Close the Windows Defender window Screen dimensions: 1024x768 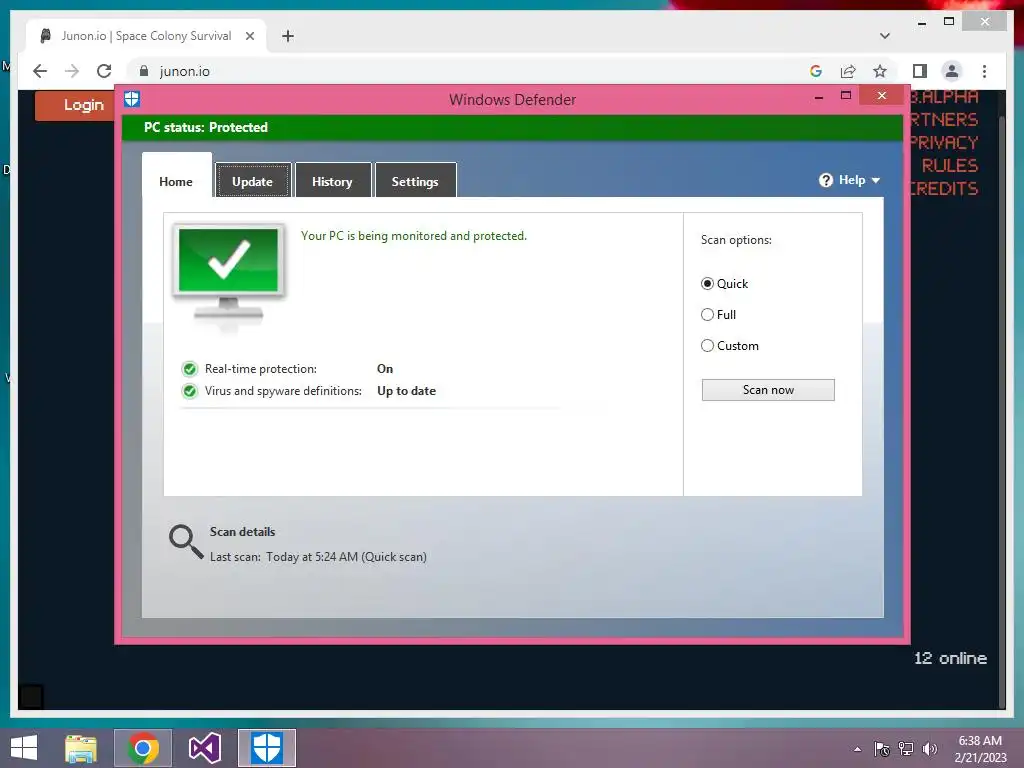coord(882,96)
